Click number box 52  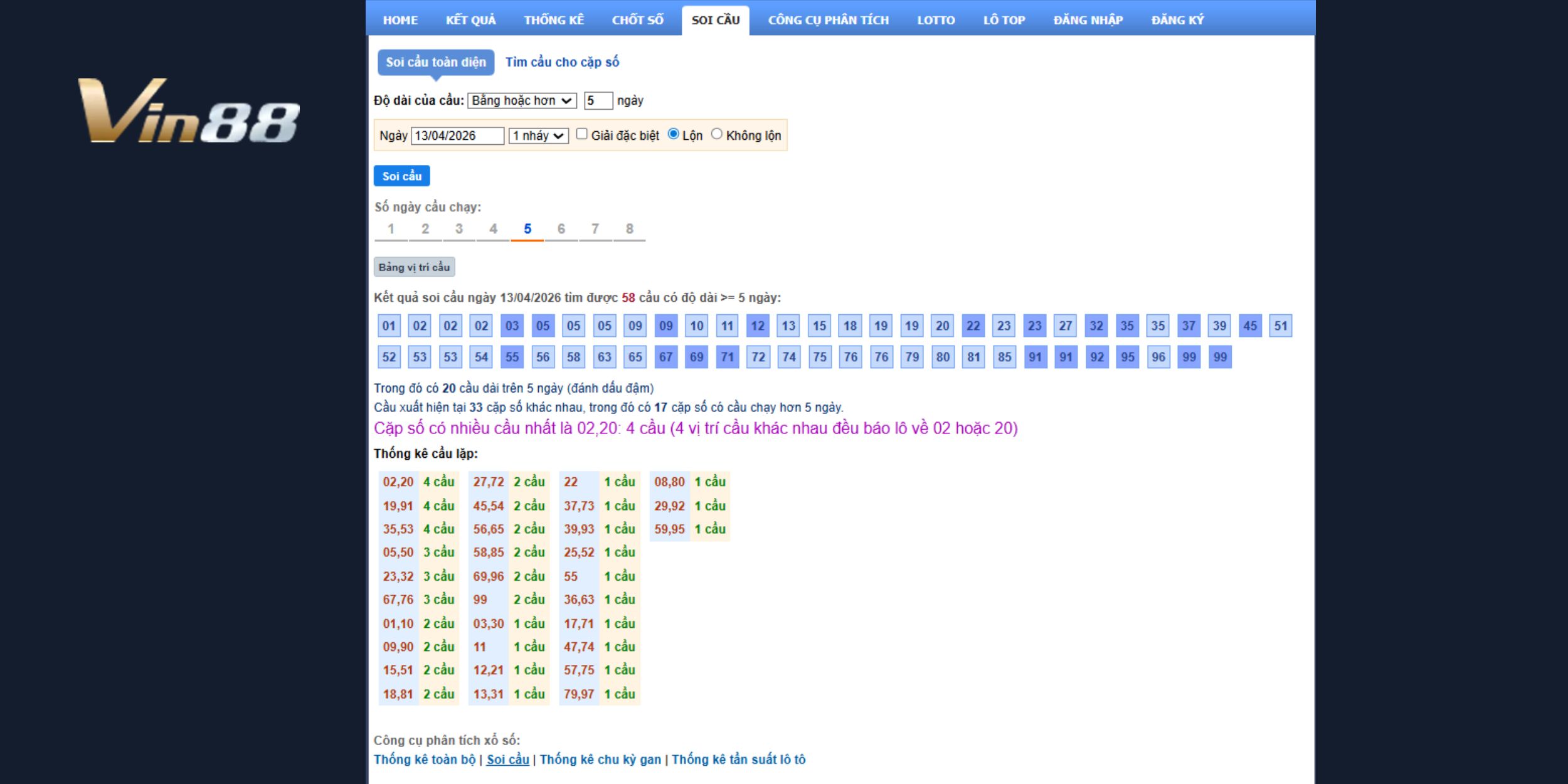coord(389,357)
